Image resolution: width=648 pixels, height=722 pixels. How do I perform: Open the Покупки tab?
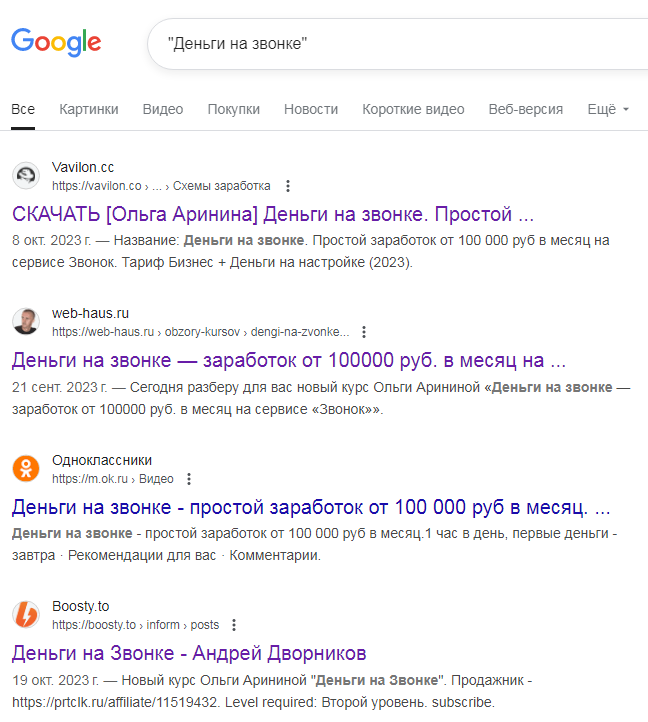pyautogui.click(x=234, y=109)
